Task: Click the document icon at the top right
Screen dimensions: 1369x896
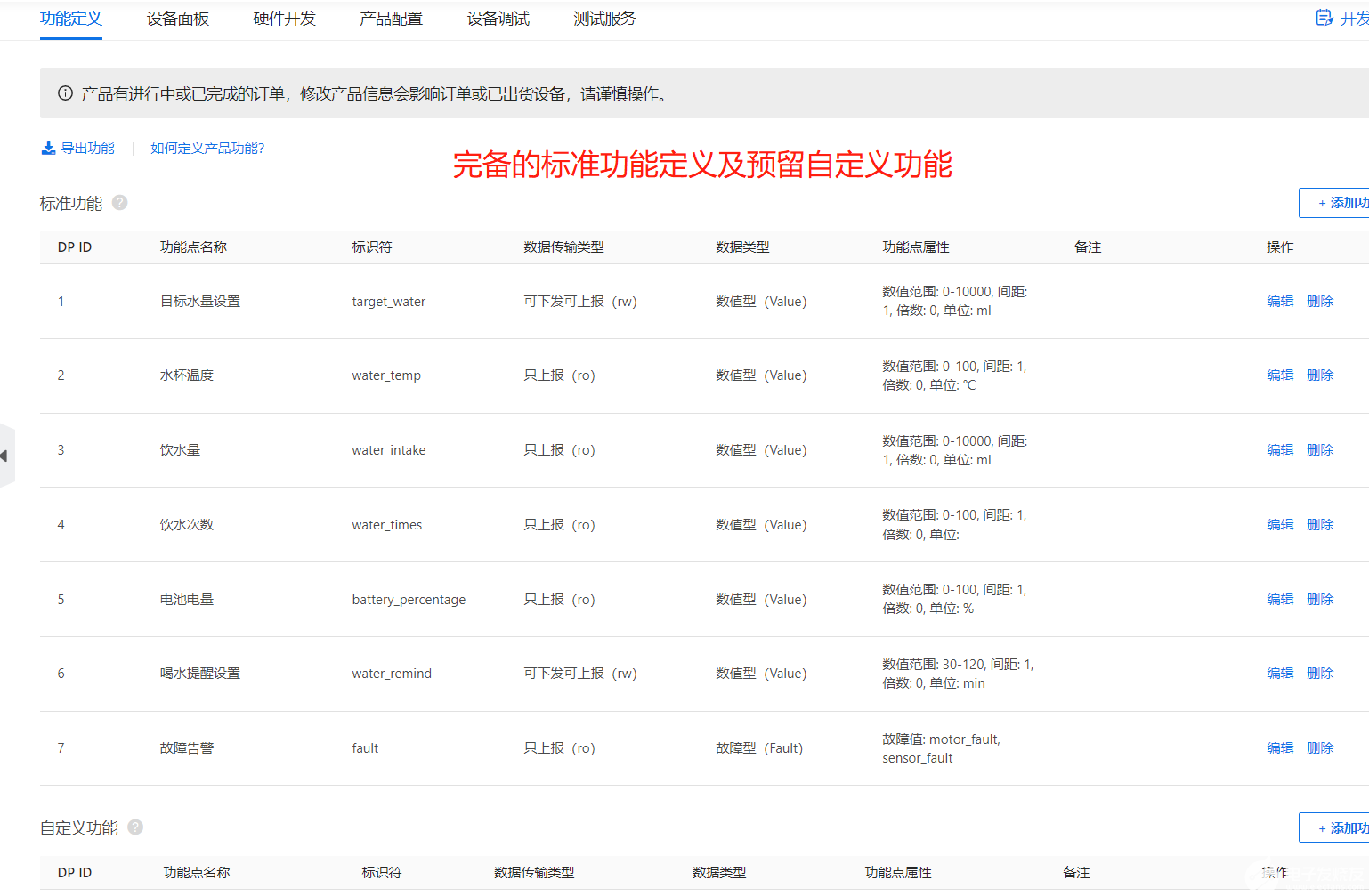Action: (1324, 18)
